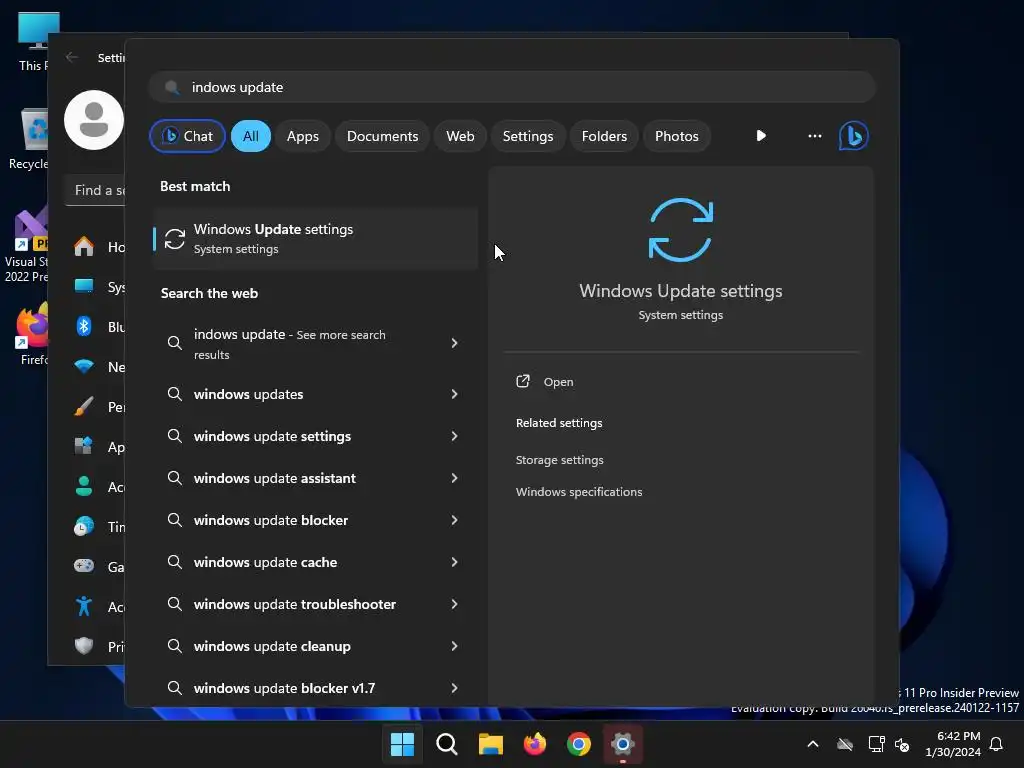The width and height of the screenshot is (1024, 768).
Task: Open the Windows specifications related link
Action: click(579, 492)
